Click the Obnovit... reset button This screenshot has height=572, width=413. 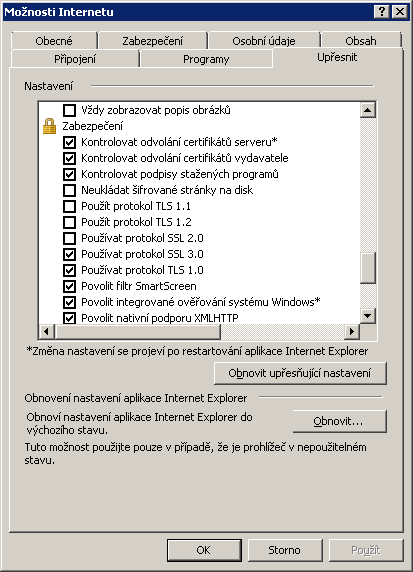coord(339,421)
